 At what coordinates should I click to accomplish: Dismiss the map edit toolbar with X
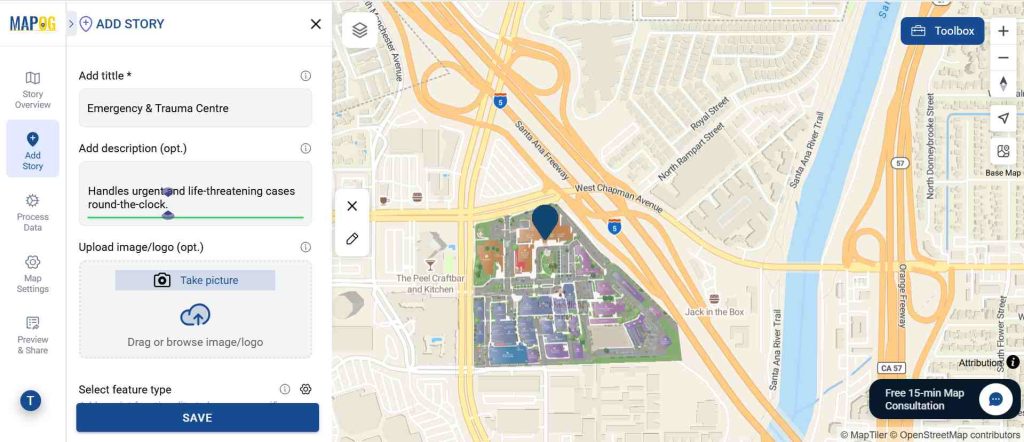pos(352,206)
